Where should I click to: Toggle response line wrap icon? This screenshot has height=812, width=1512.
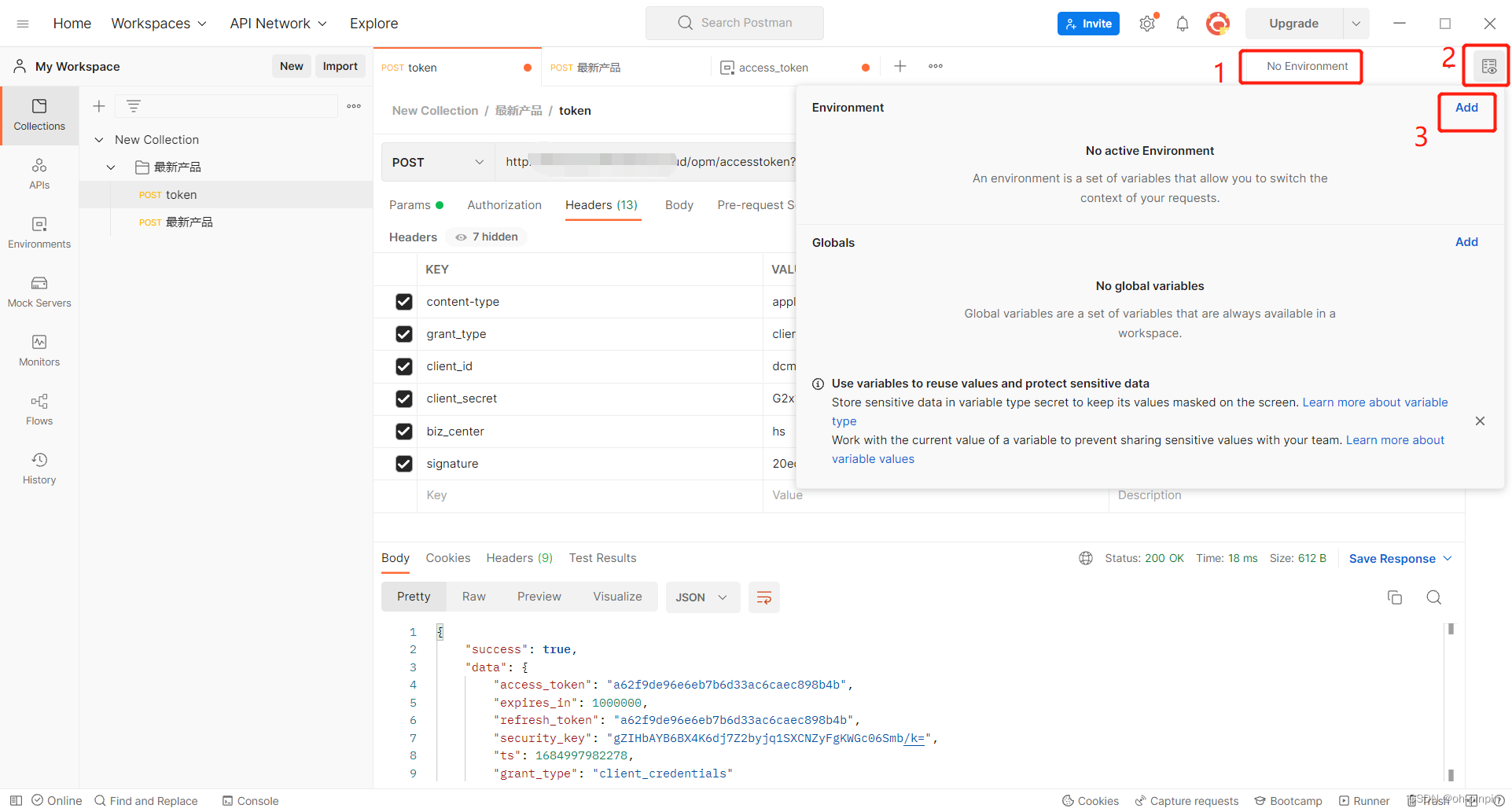763,597
